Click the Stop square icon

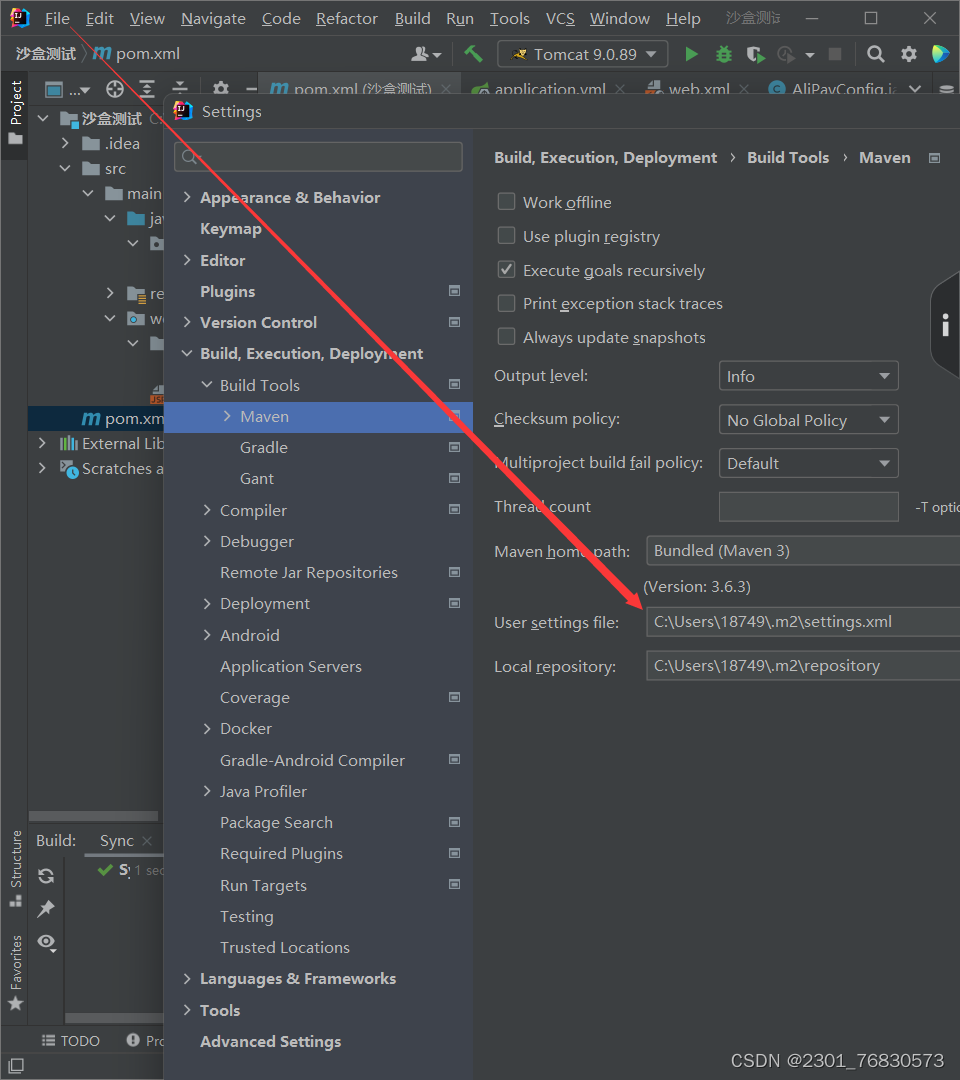835,54
